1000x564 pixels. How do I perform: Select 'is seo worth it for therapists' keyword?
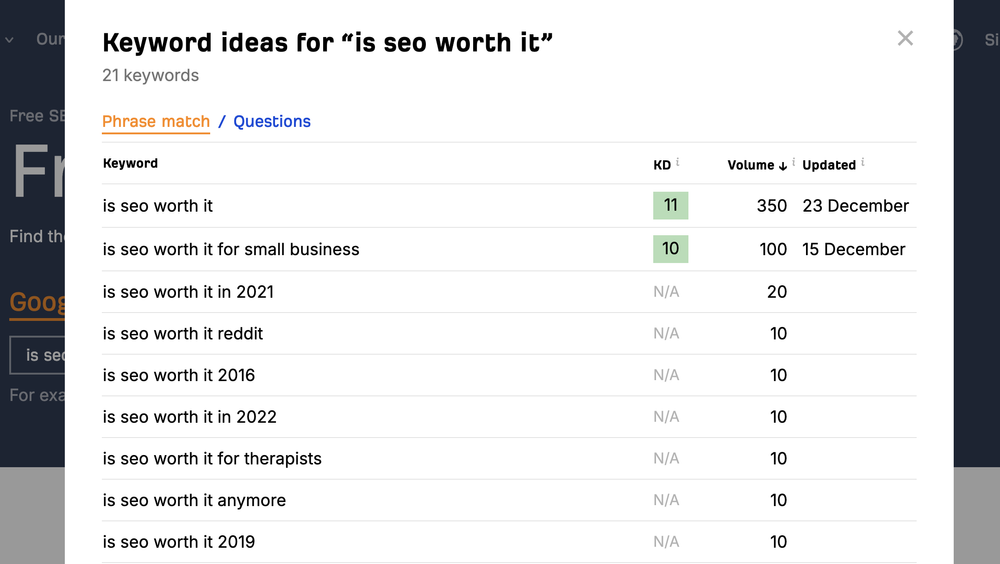[212, 459]
